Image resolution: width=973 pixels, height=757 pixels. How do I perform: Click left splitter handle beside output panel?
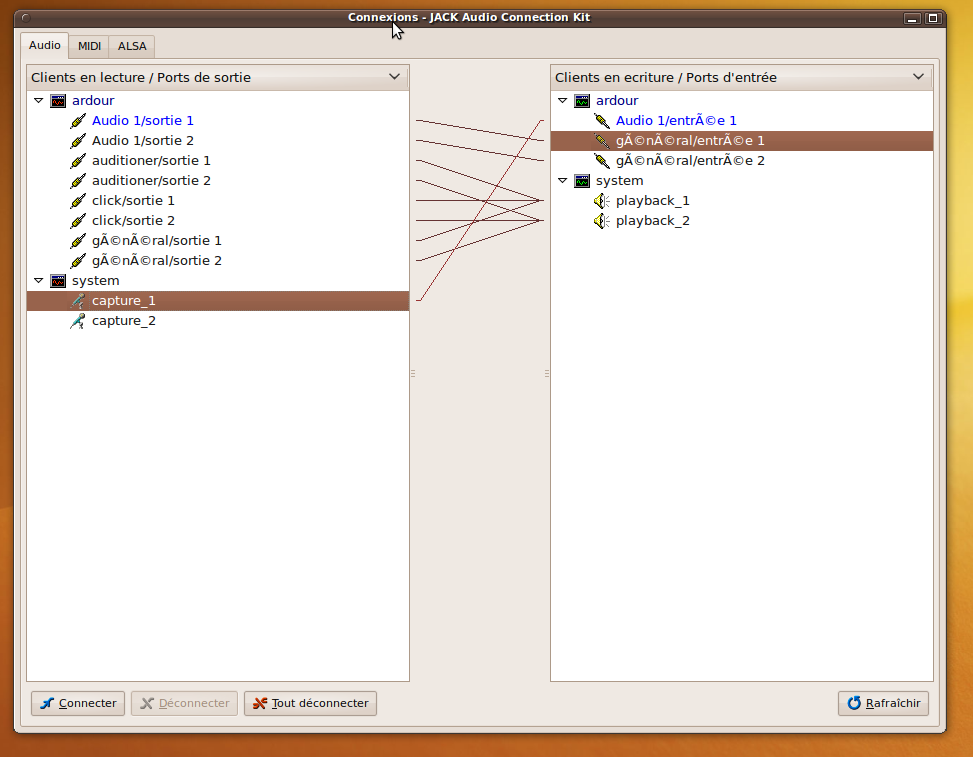413,374
